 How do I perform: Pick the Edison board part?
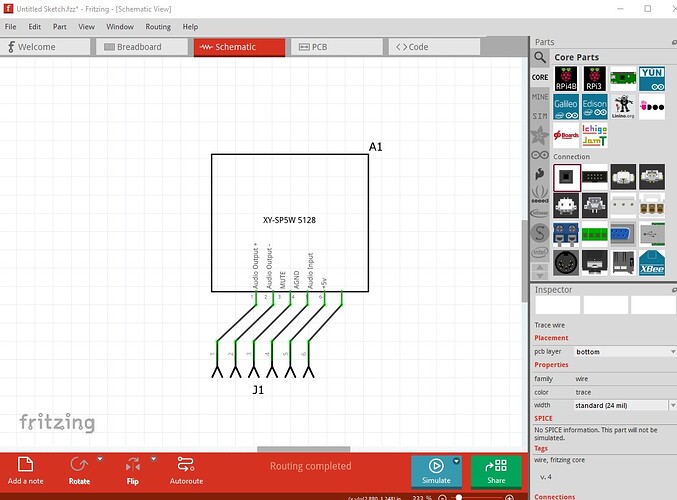(x=595, y=107)
